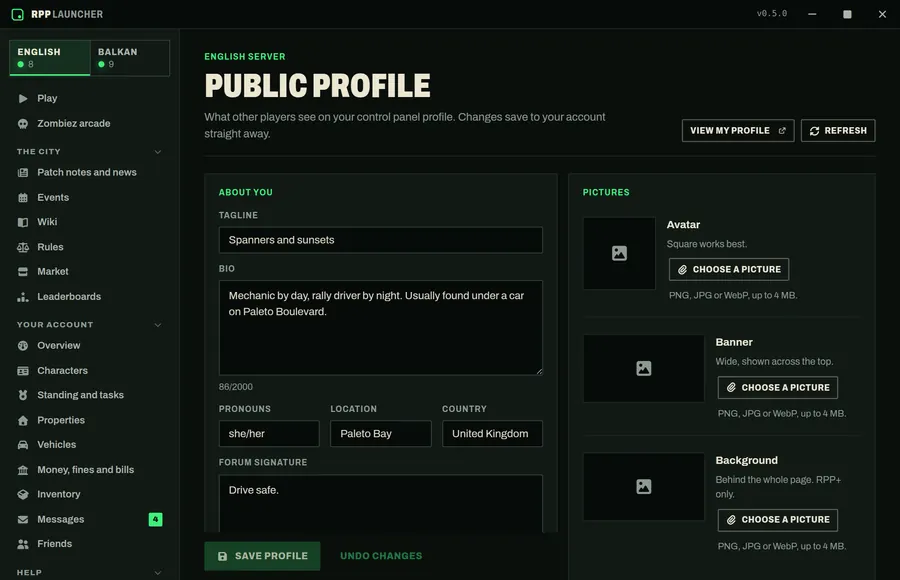The height and width of the screenshot is (580, 900).
Task: Minimize the launcher window
Action: click(812, 14)
